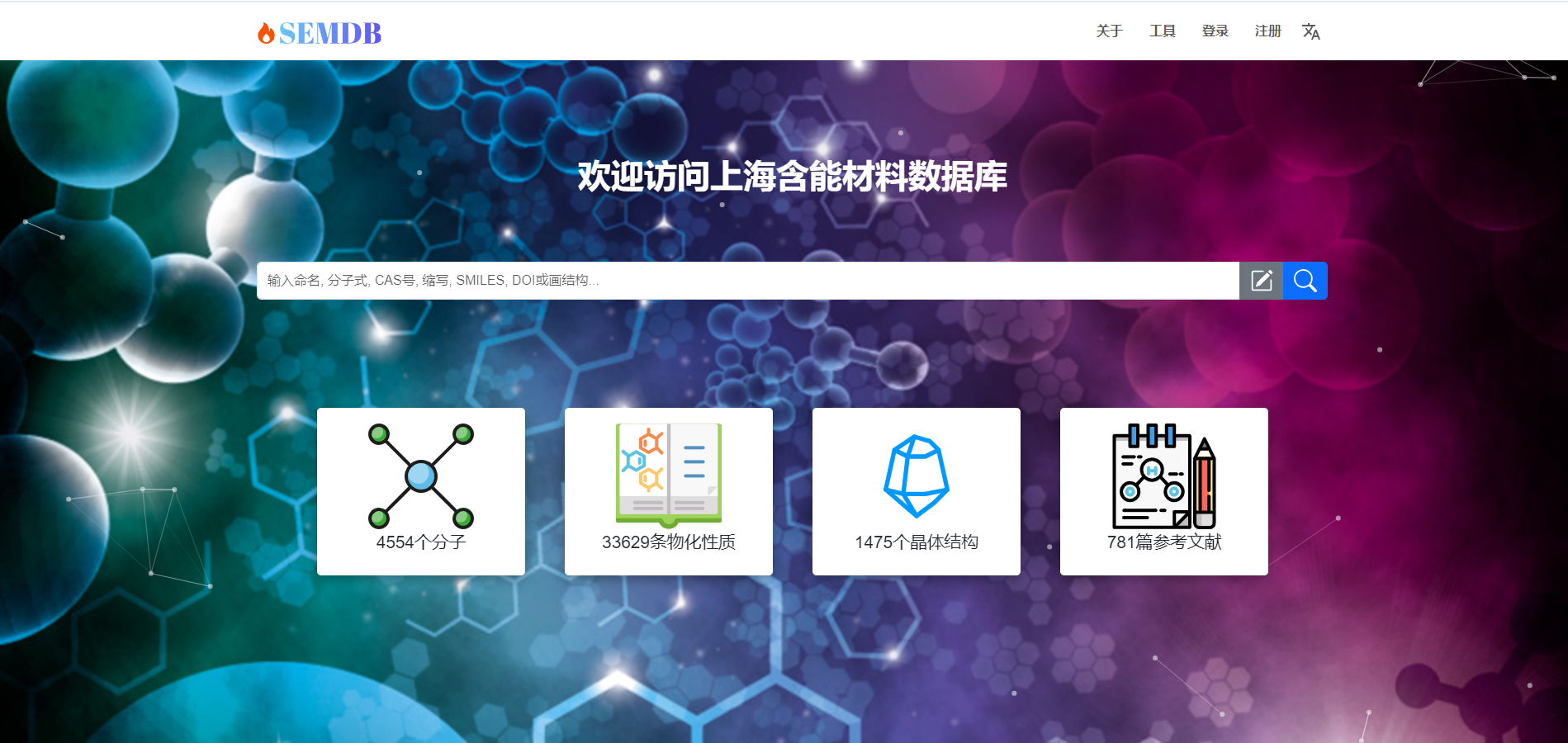Open the 1475个晶体结构 label
Image resolution: width=1568 pixels, height=743 pixels.
917,542
